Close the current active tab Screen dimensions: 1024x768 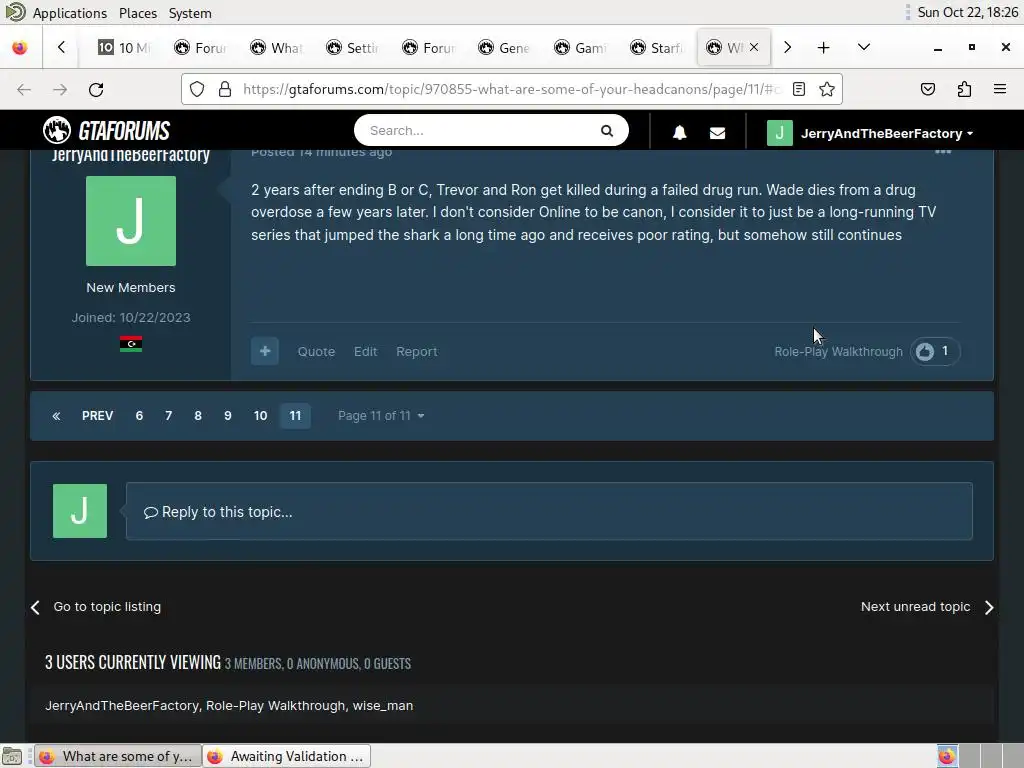pyautogui.click(x=754, y=47)
